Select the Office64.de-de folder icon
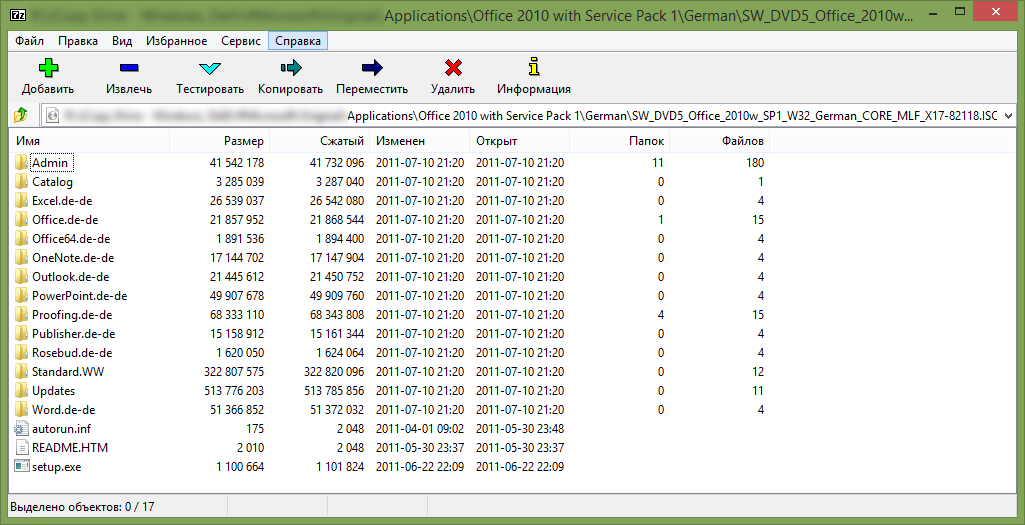 click(x=22, y=239)
